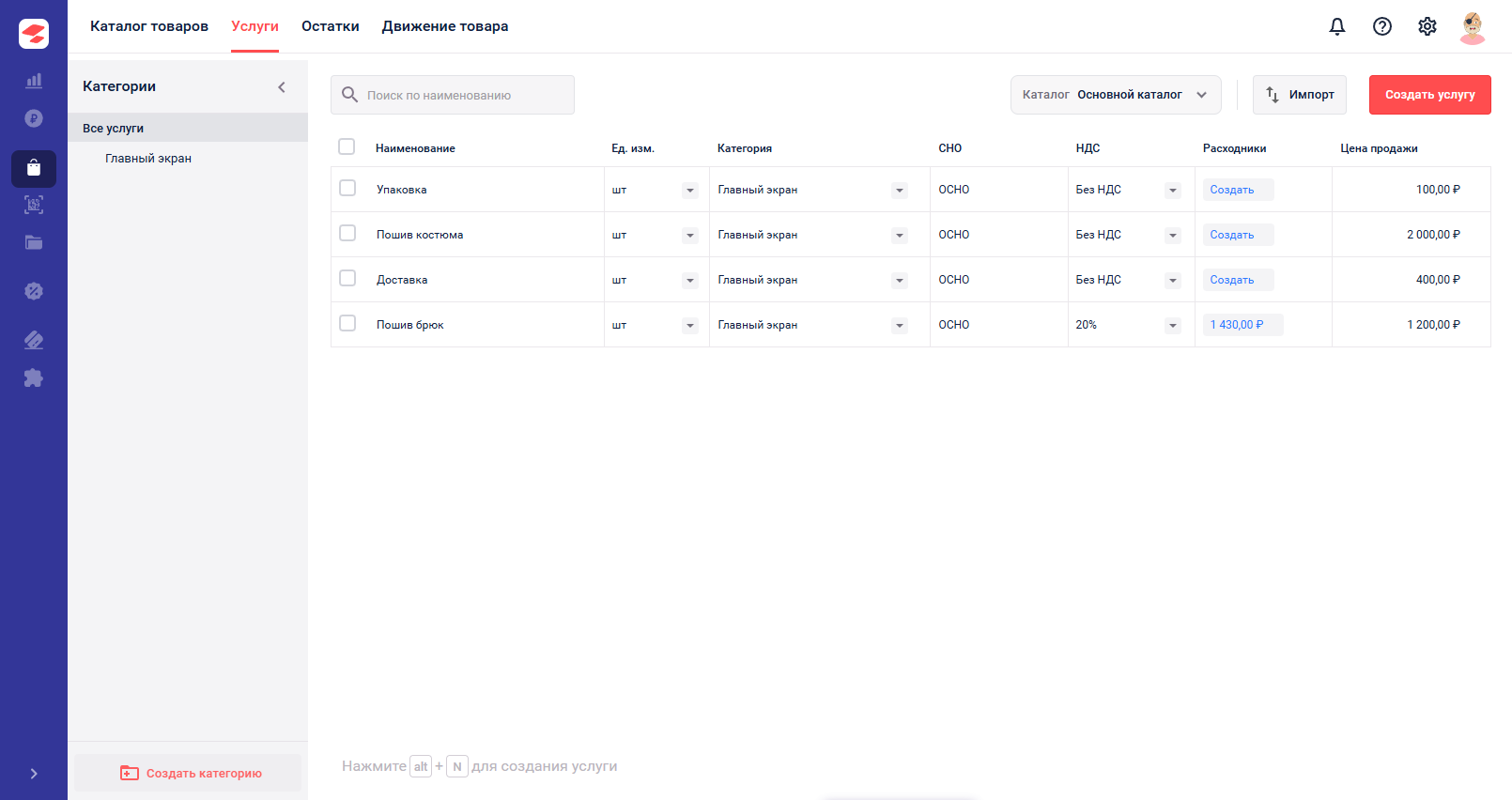Image resolution: width=1512 pixels, height=800 pixels.
Task: Open the 20% НДС dropdown for Пошив брюк
Action: [x=1173, y=326]
